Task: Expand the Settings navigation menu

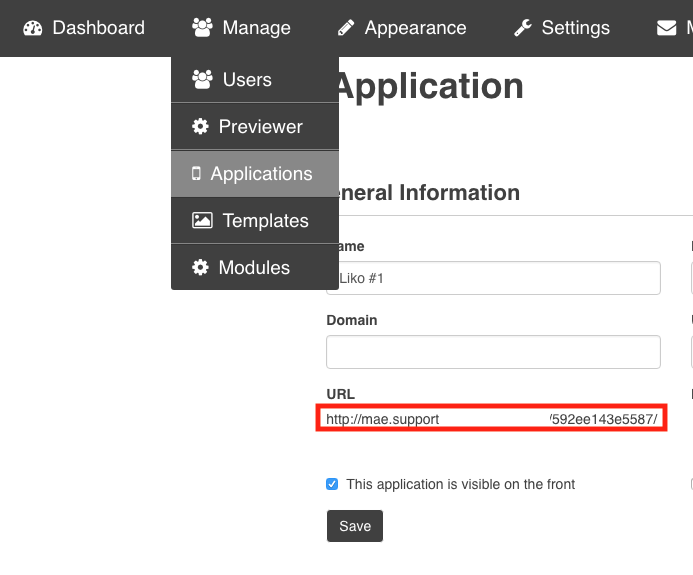Action: click(575, 28)
